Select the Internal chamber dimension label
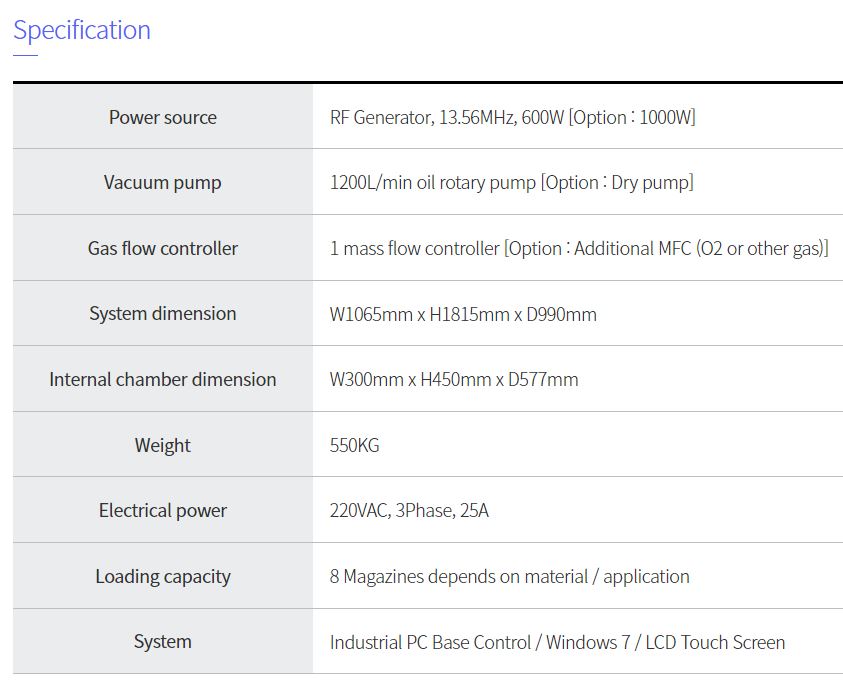Viewport: 843px width, 694px height. [162, 379]
